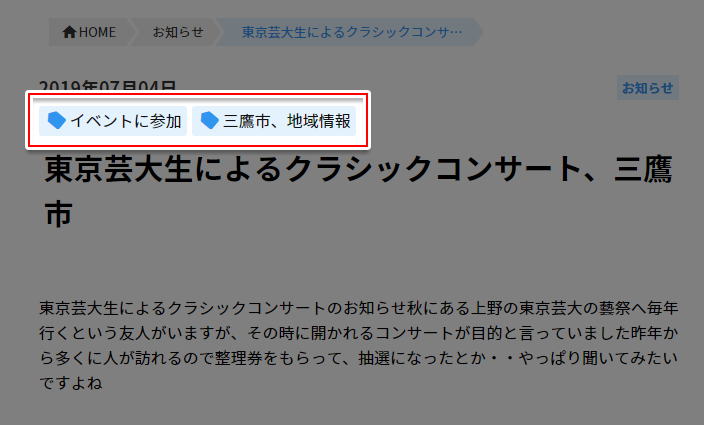Open the 三鷹市、地域情報 tag link

click(274, 121)
